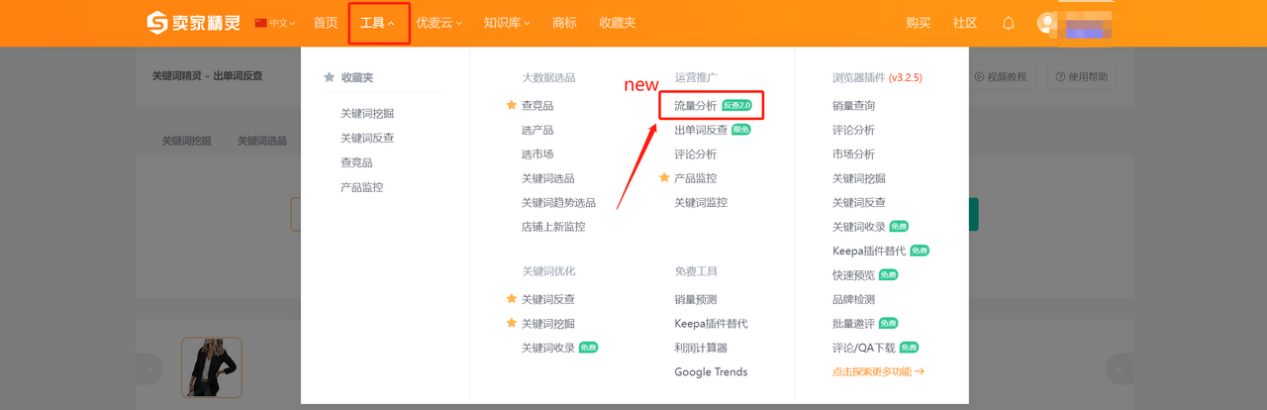The image size is (1267, 410).
Task: Open 产品监控 under 收藏夹 list
Action: (362, 187)
